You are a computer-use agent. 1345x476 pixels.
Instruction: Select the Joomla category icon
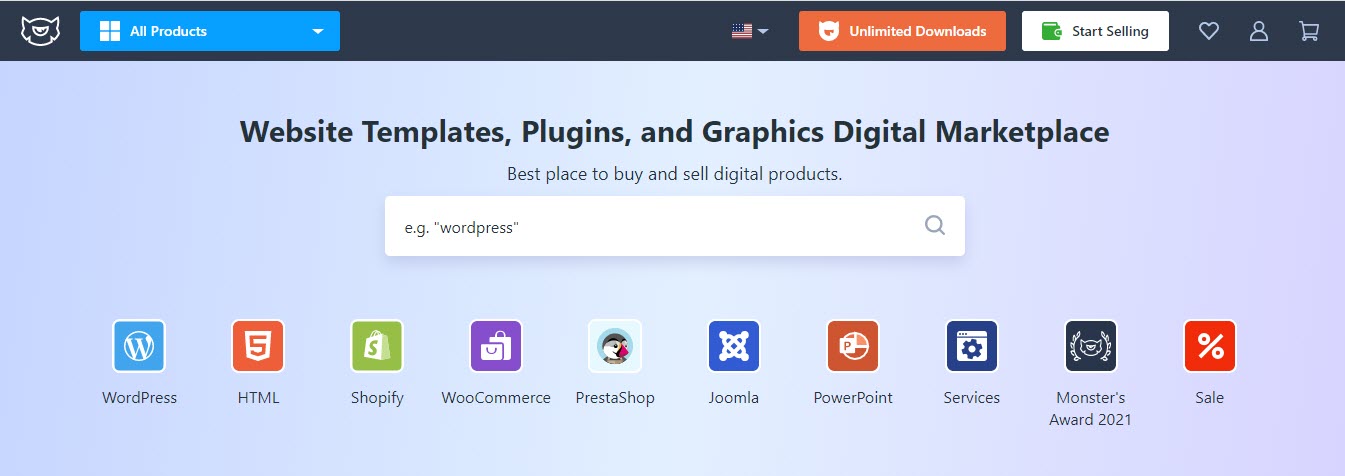click(734, 346)
